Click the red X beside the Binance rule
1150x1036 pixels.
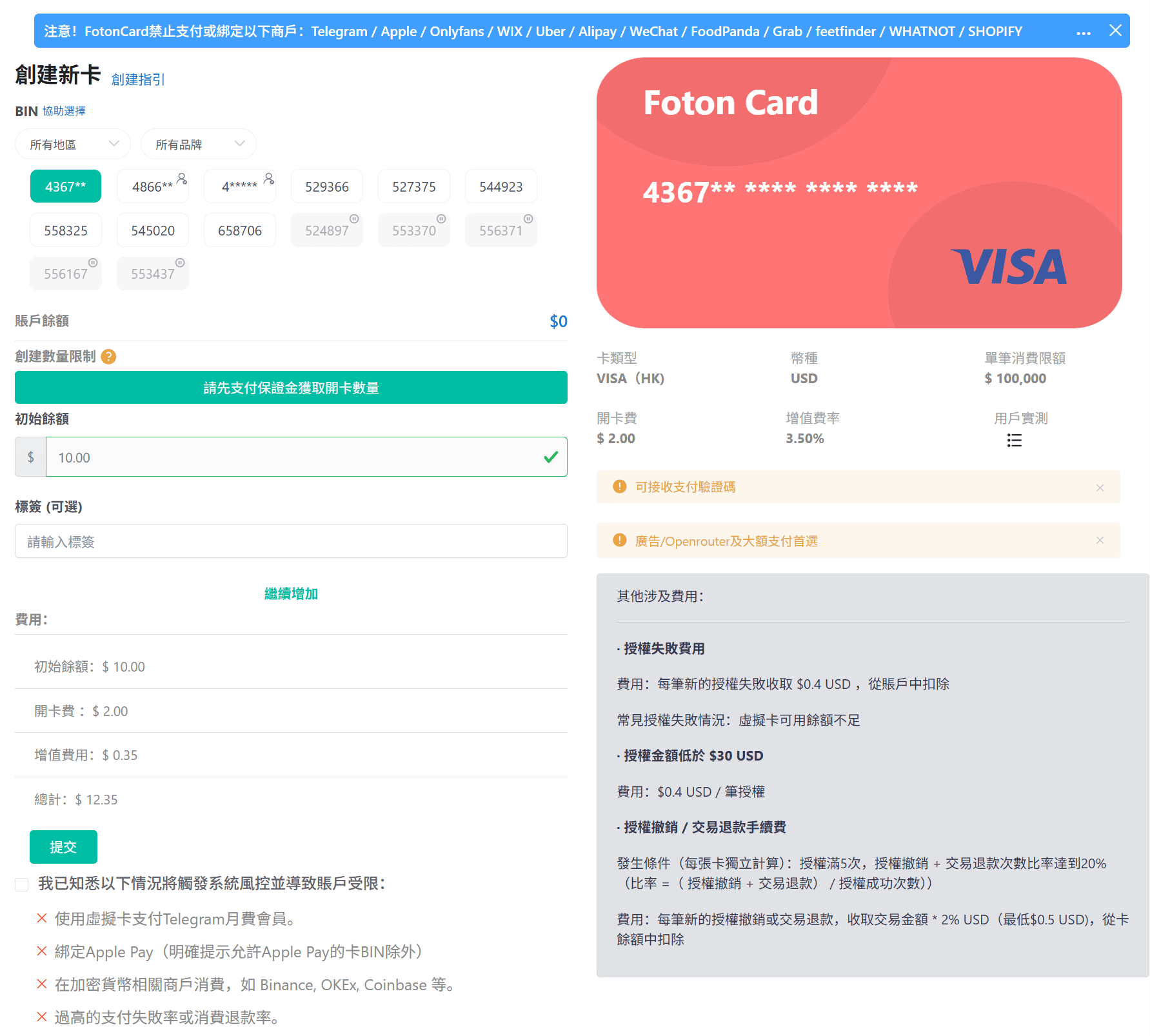pyautogui.click(x=42, y=984)
